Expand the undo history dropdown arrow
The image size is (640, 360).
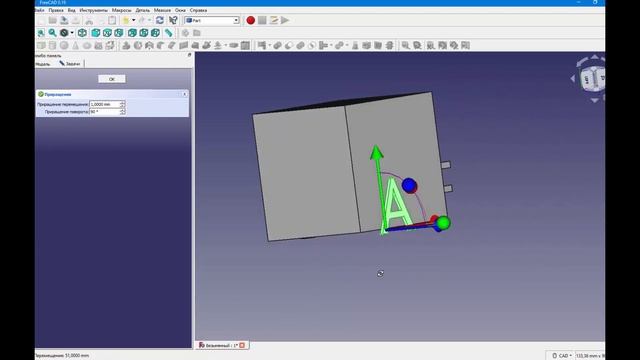pos(133,20)
